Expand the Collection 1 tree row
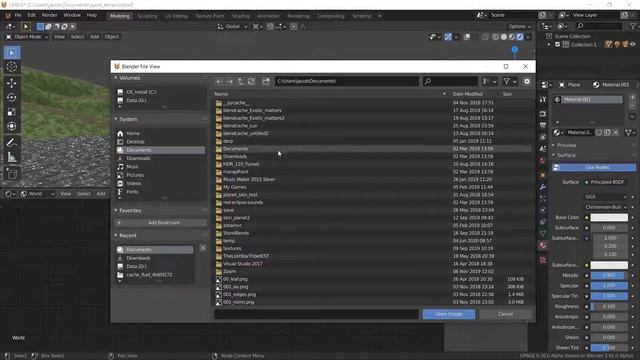640x360 pixels. click(x=549, y=44)
